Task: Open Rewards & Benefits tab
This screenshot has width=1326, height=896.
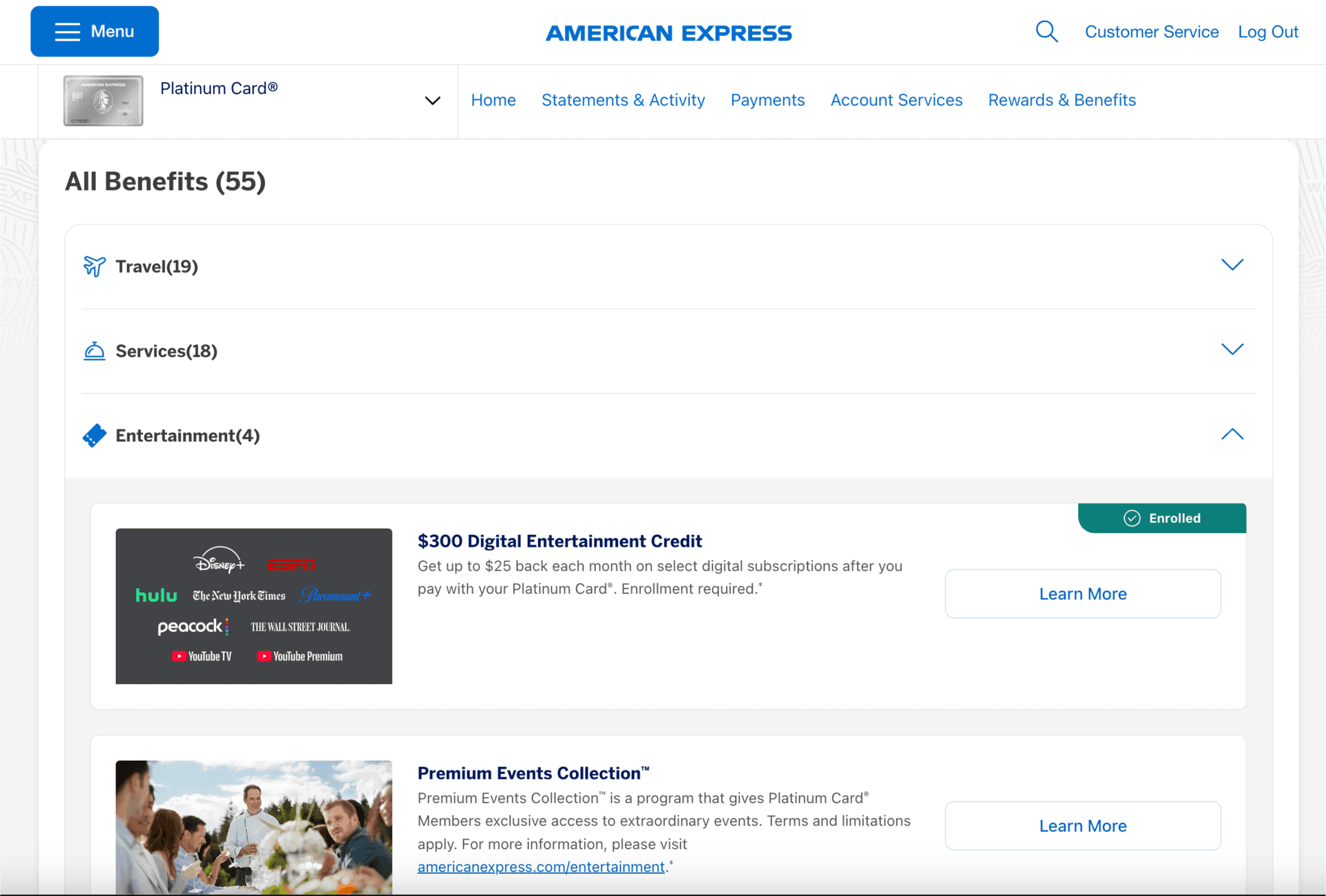Action: pos(1061,100)
